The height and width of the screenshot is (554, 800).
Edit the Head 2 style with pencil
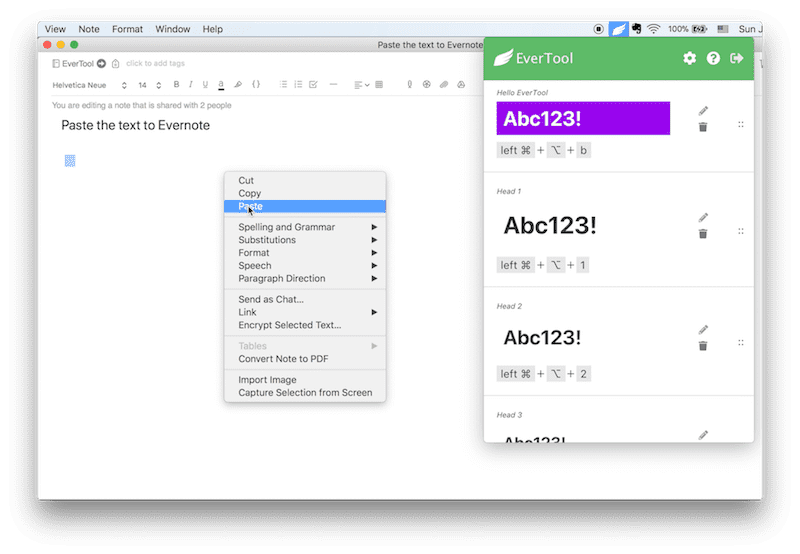pyautogui.click(x=703, y=330)
